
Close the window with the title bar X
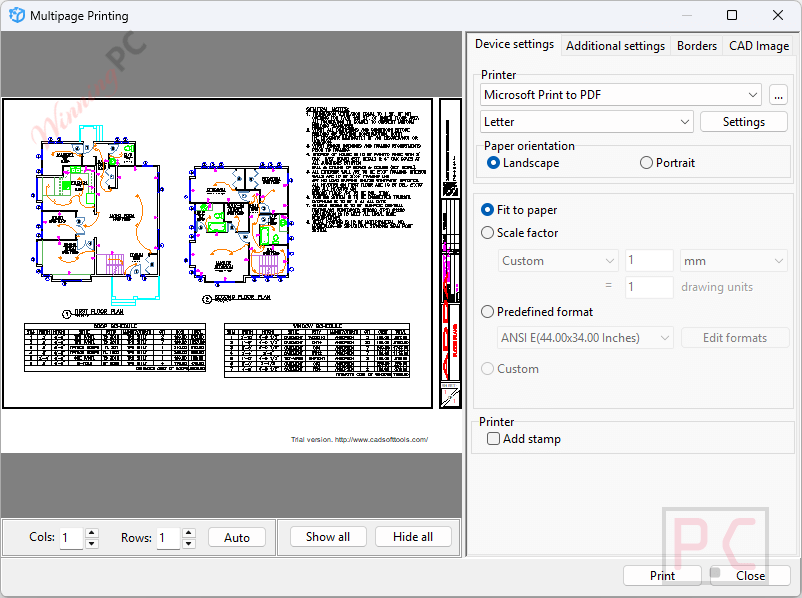[x=777, y=15]
